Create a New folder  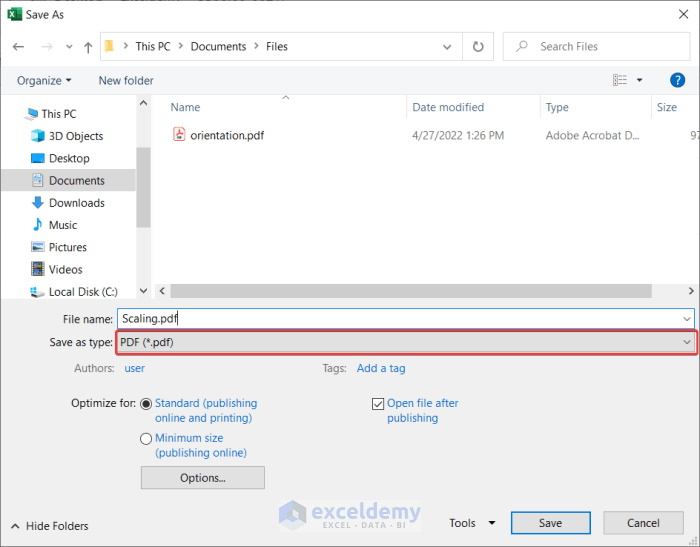126,80
